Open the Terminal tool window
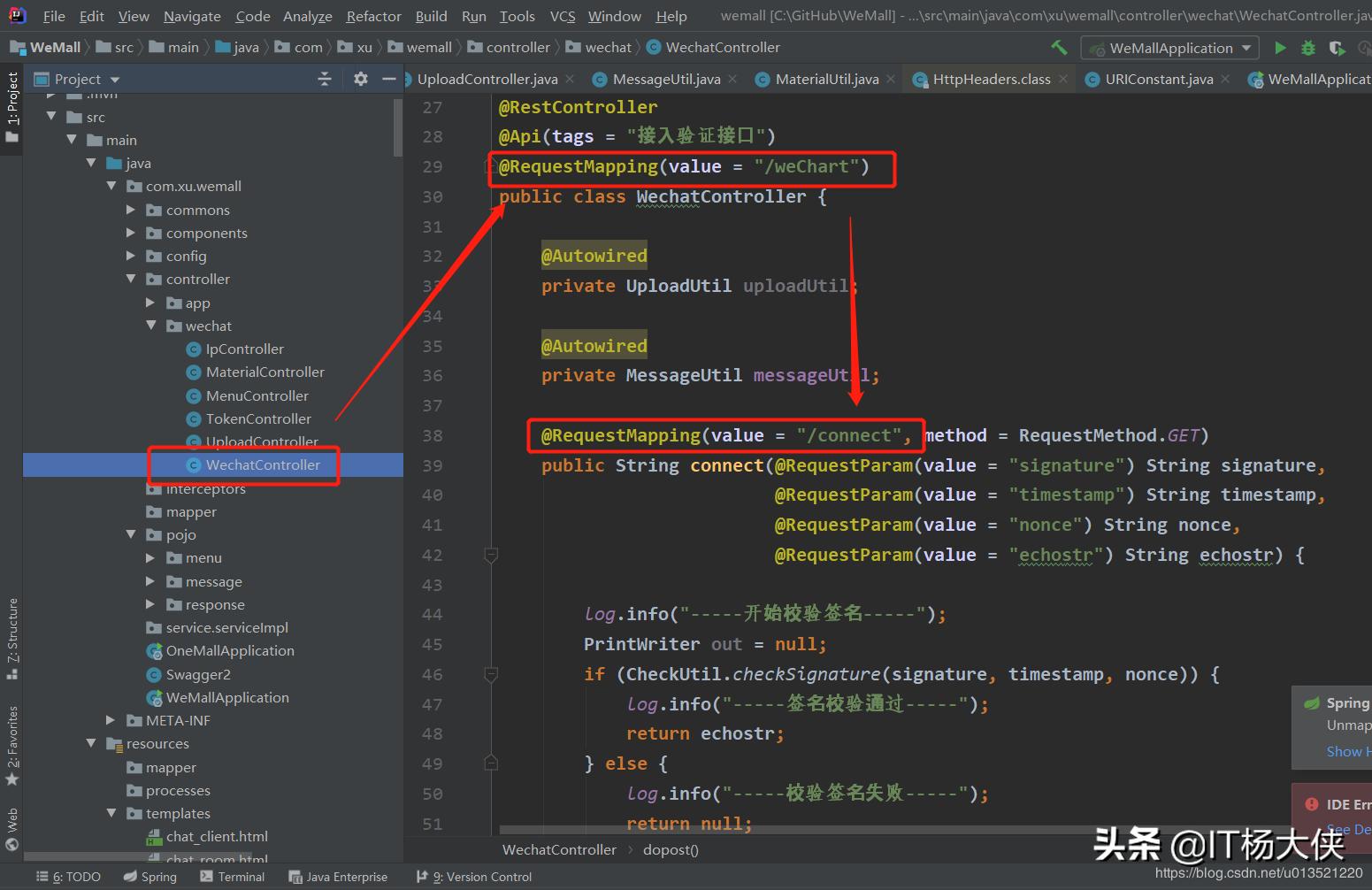The image size is (1372, 890). [x=233, y=877]
